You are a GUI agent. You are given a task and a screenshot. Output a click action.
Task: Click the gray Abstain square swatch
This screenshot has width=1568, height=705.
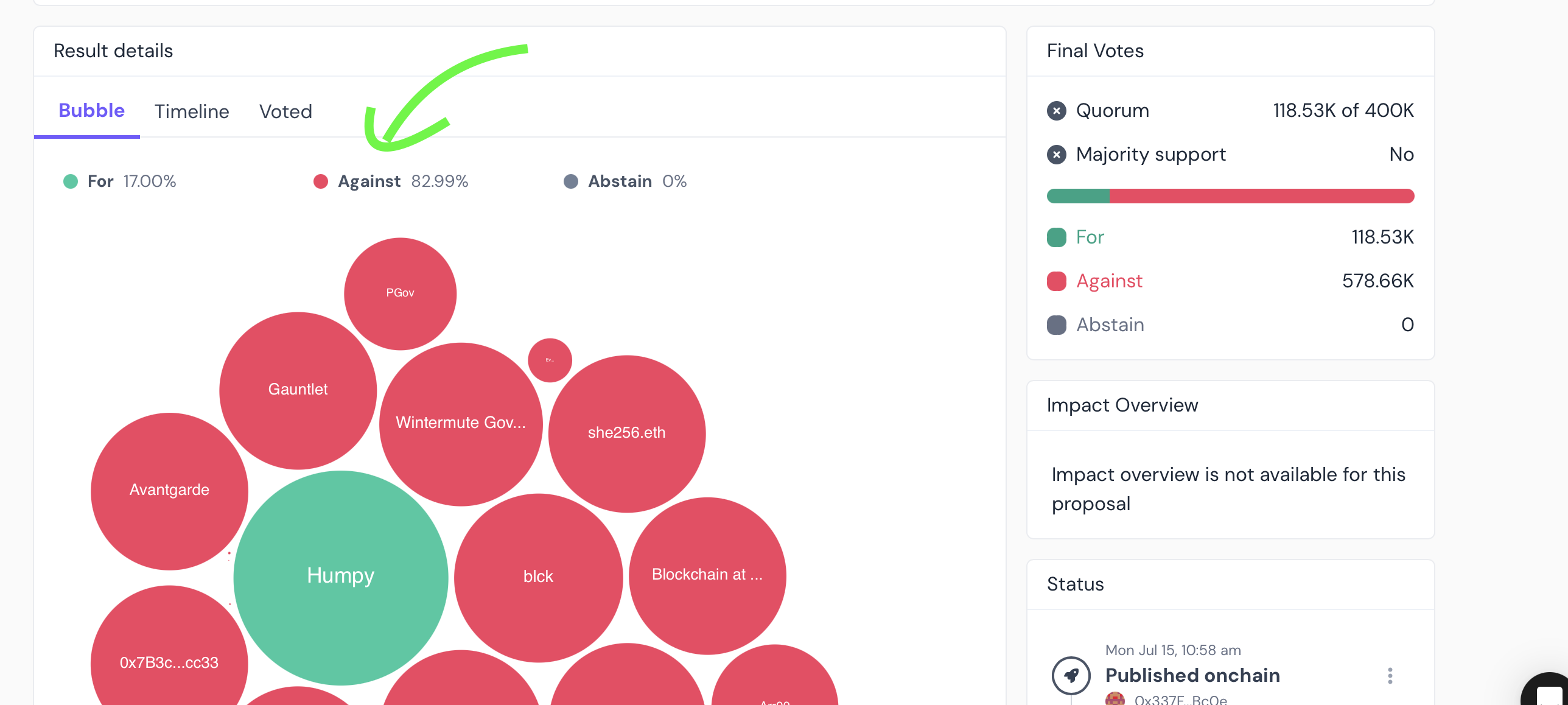point(1056,325)
